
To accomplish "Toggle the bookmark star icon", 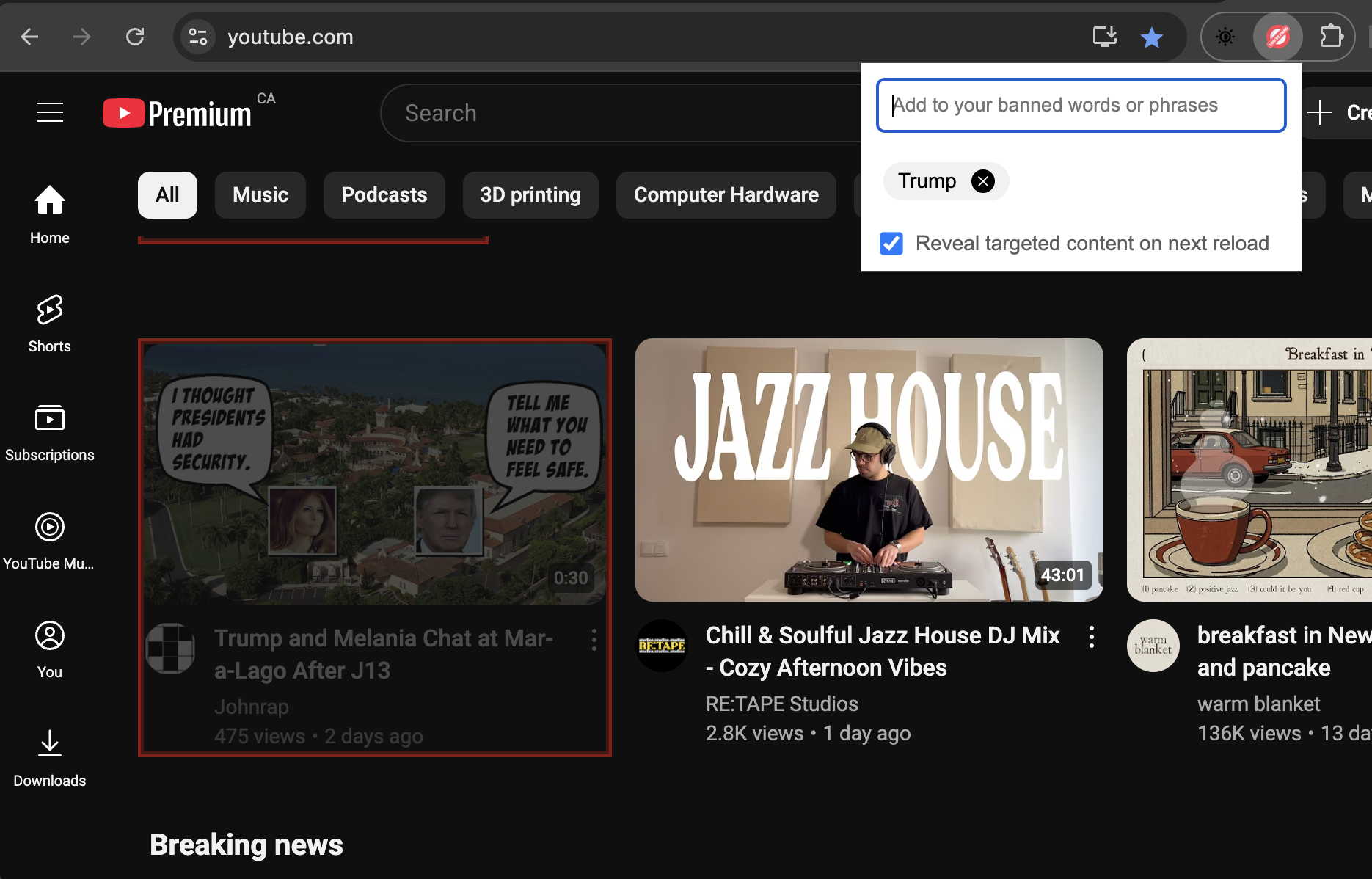I will pos(1152,37).
